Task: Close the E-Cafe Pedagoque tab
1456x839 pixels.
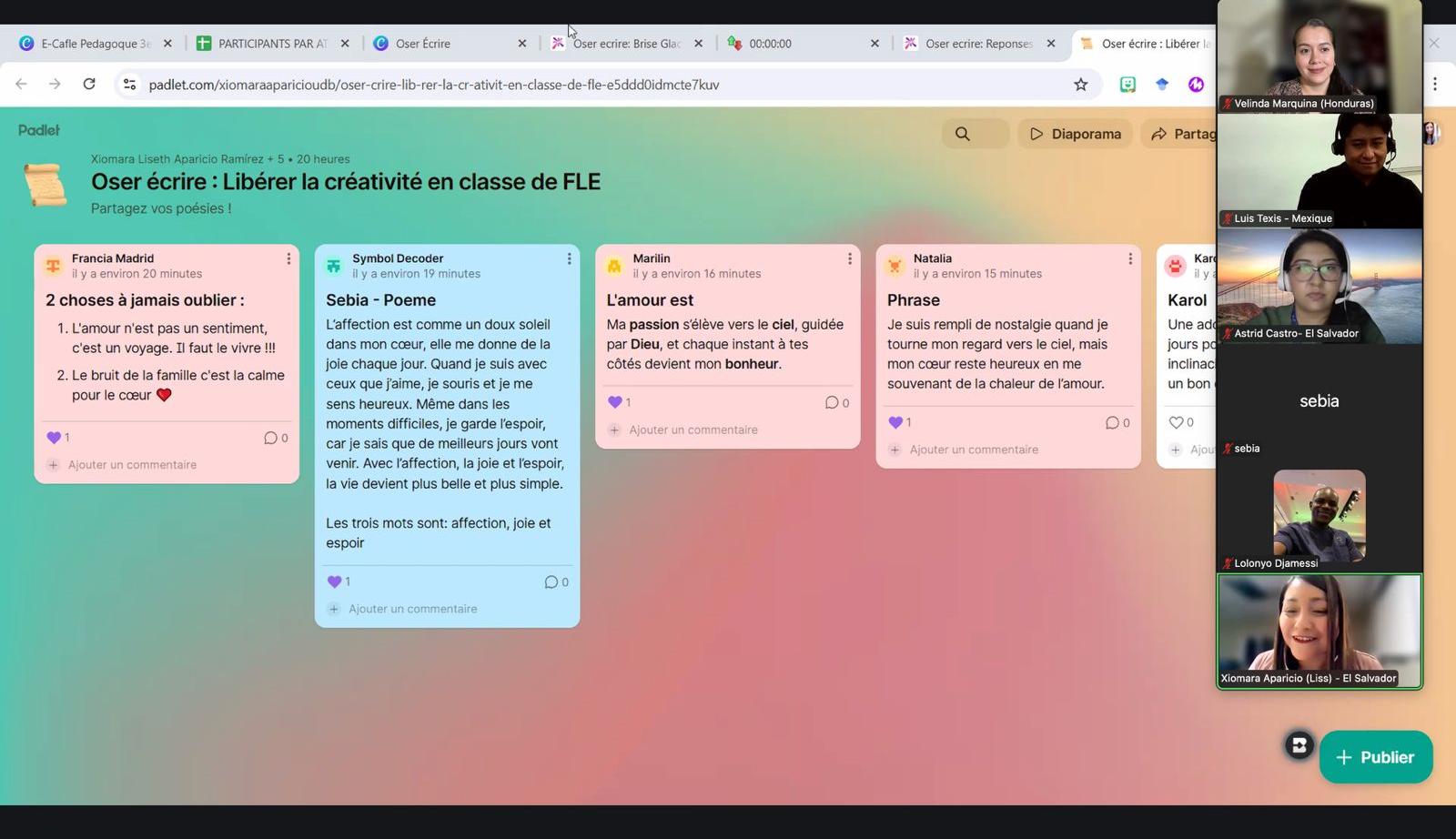Action: pos(167,43)
